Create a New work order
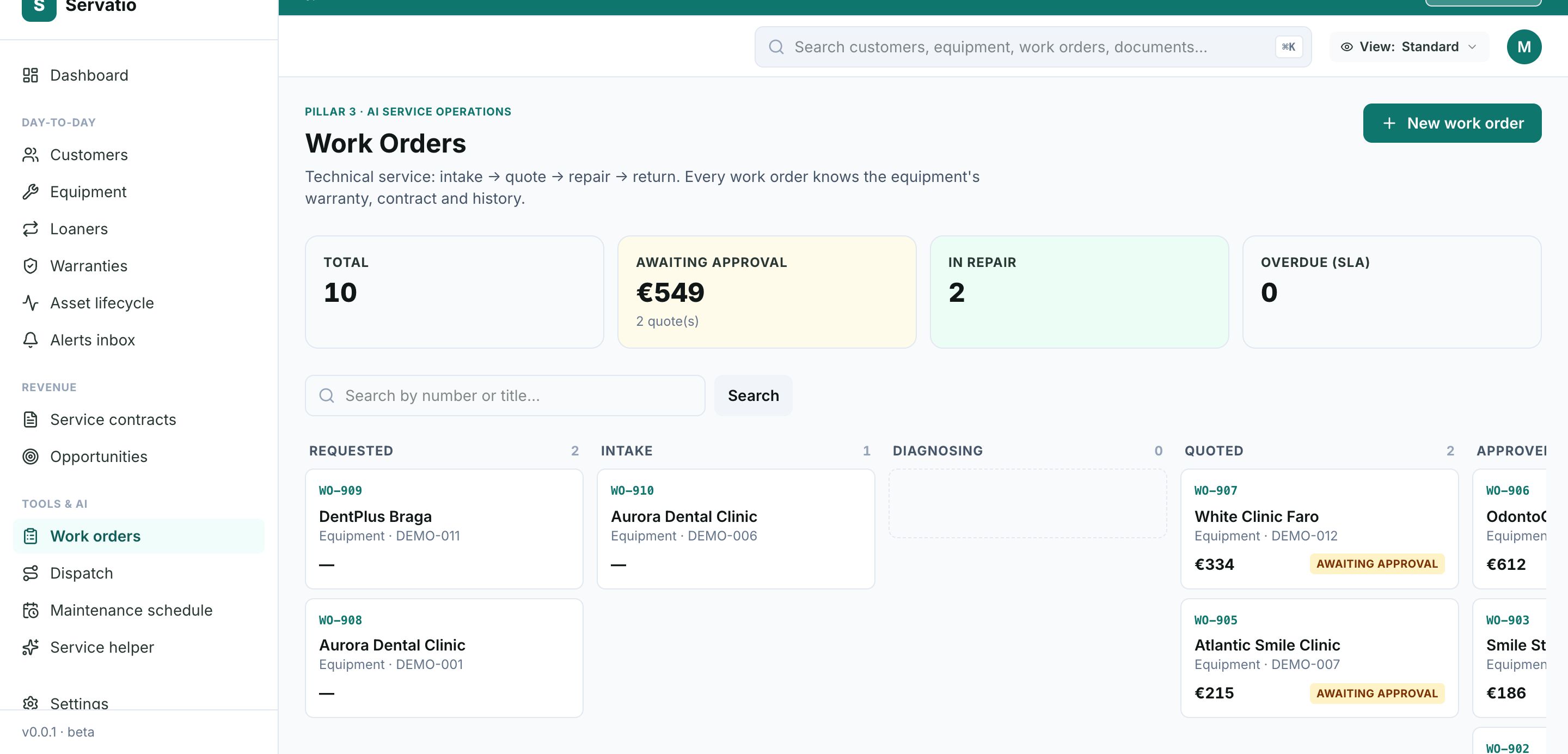Screen dimensions: 1568x754 (x=1451, y=123)
